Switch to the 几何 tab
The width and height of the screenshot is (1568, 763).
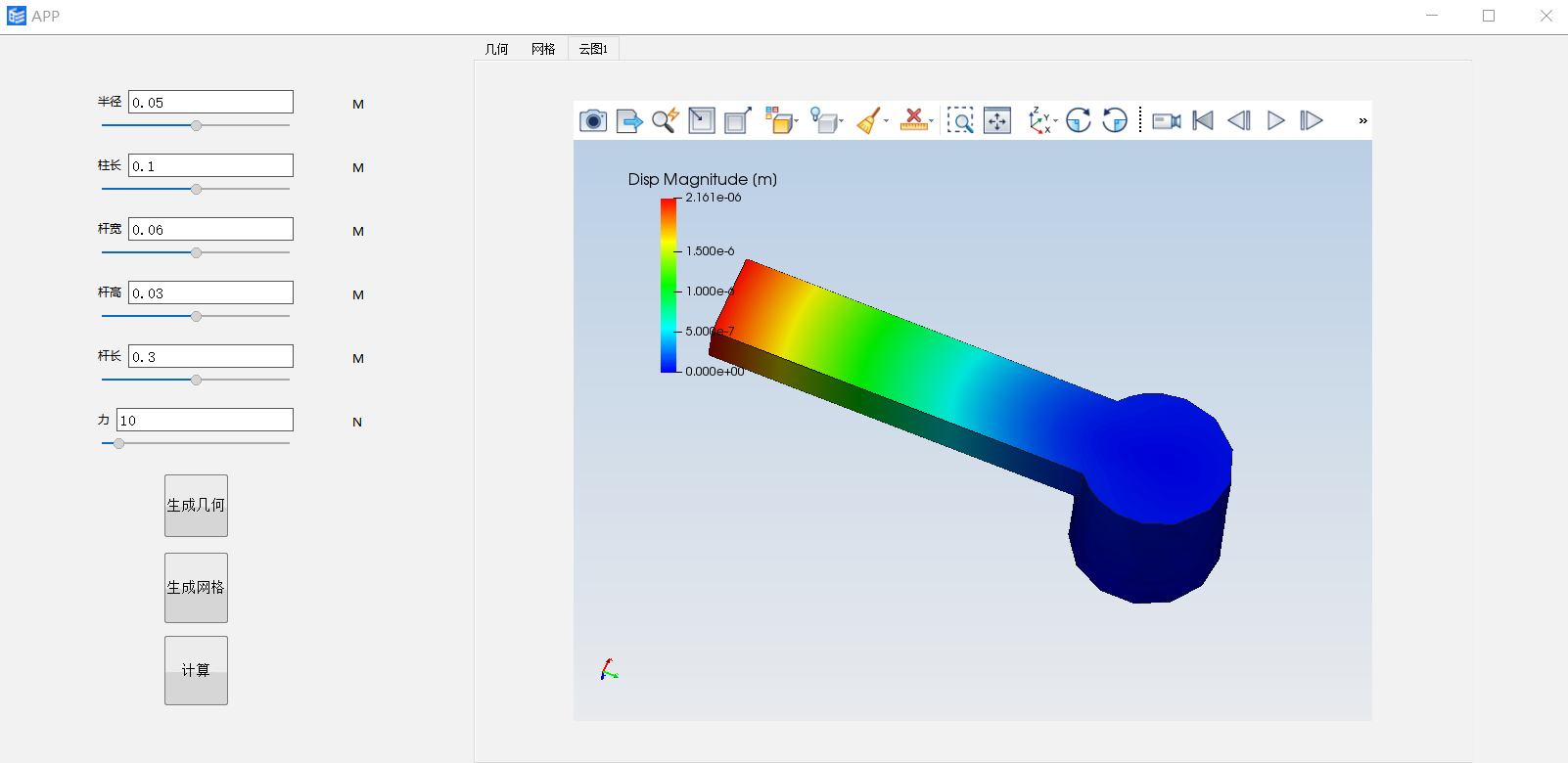tap(497, 49)
